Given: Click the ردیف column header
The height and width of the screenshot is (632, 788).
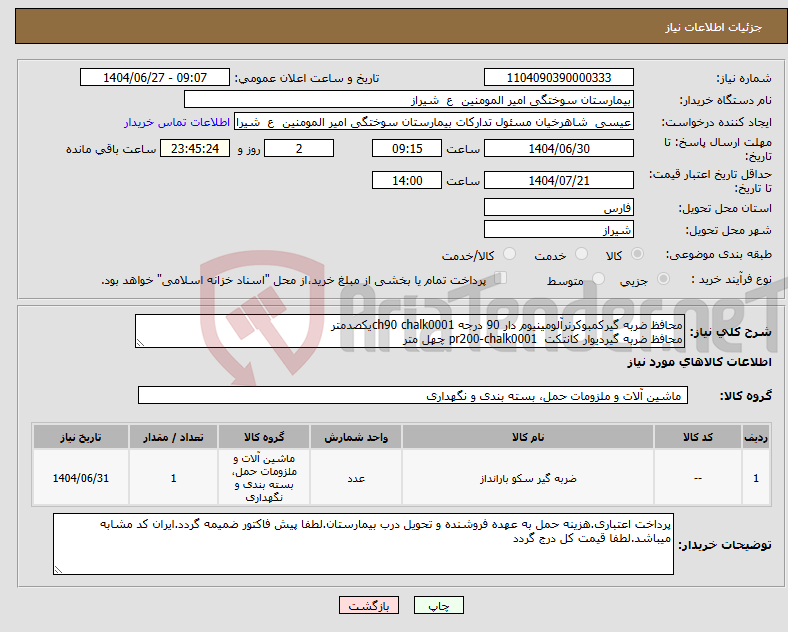Looking at the screenshot, I should (x=756, y=437).
